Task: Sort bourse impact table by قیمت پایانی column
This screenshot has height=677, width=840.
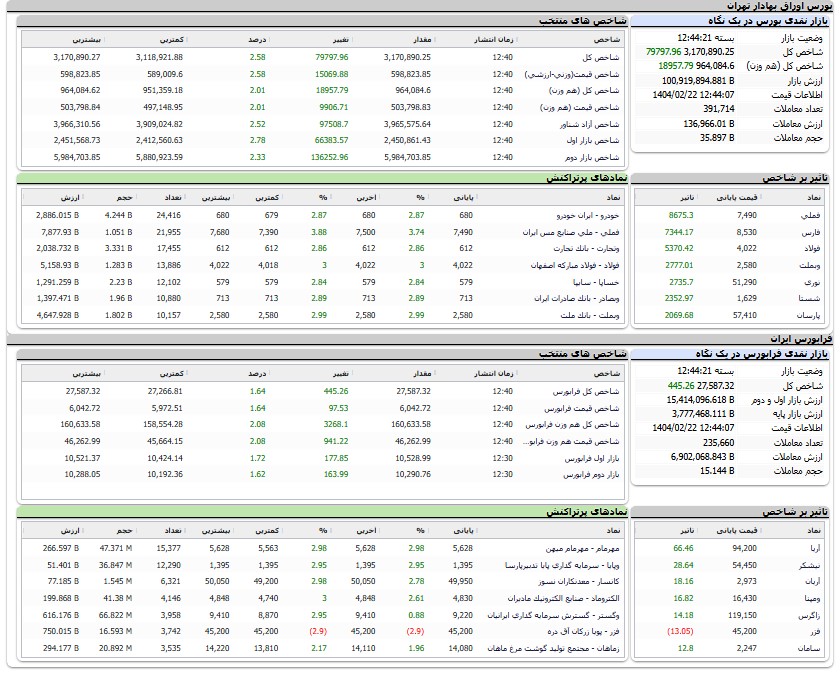Action: (x=737, y=198)
